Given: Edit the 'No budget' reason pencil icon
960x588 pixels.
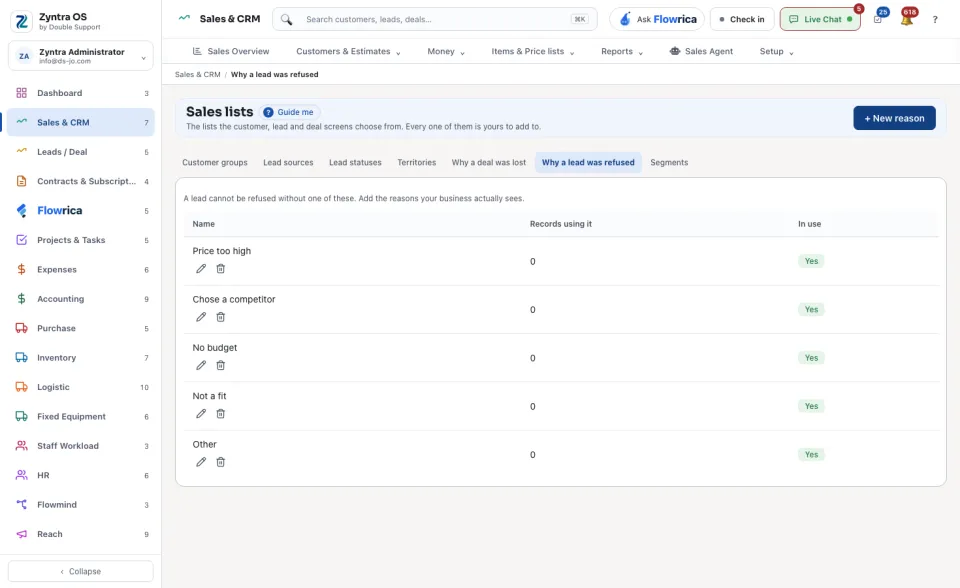Looking at the screenshot, I should point(201,366).
